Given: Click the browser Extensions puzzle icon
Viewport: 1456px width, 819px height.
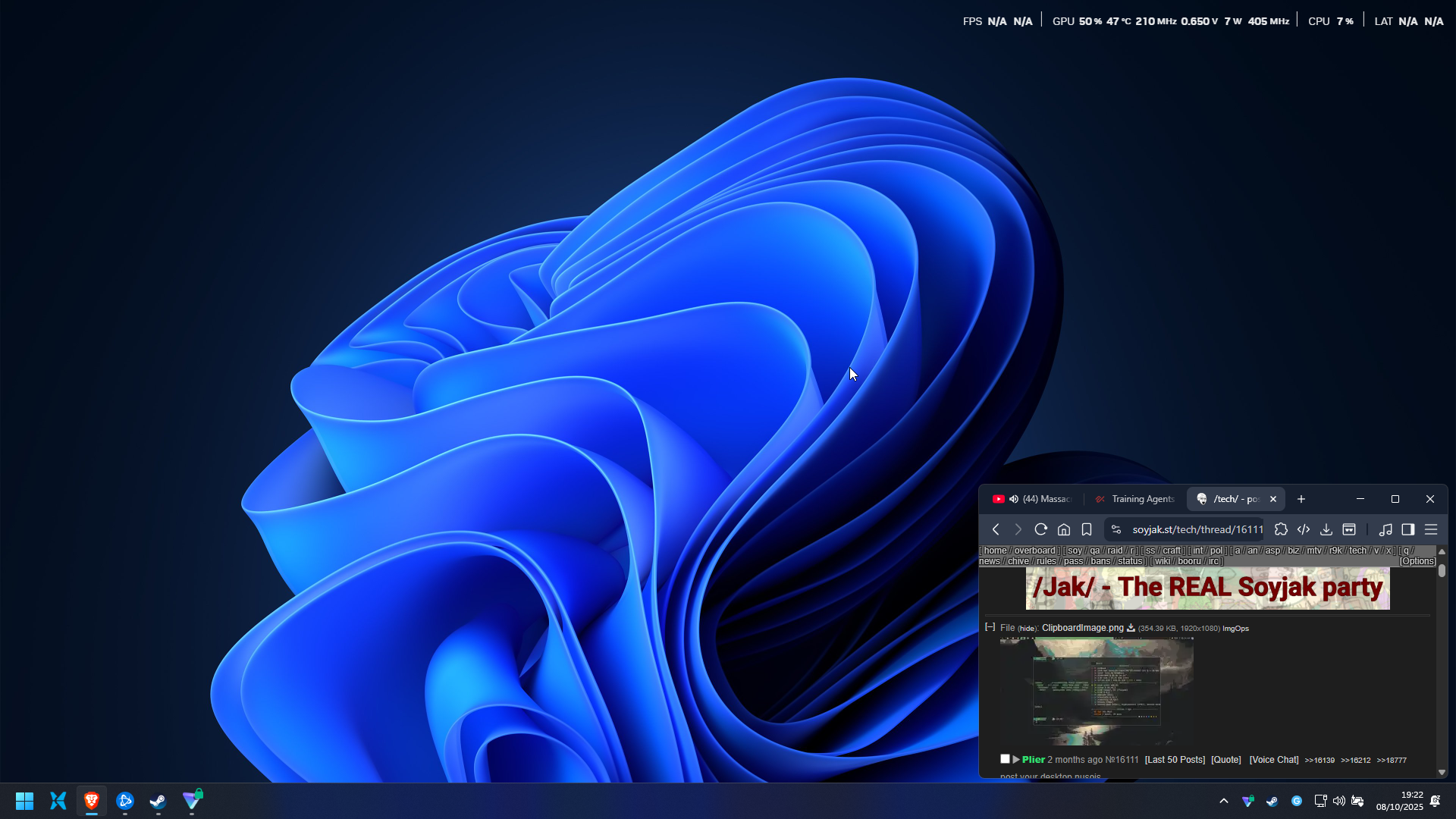Looking at the screenshot, I should (1281, 529).
